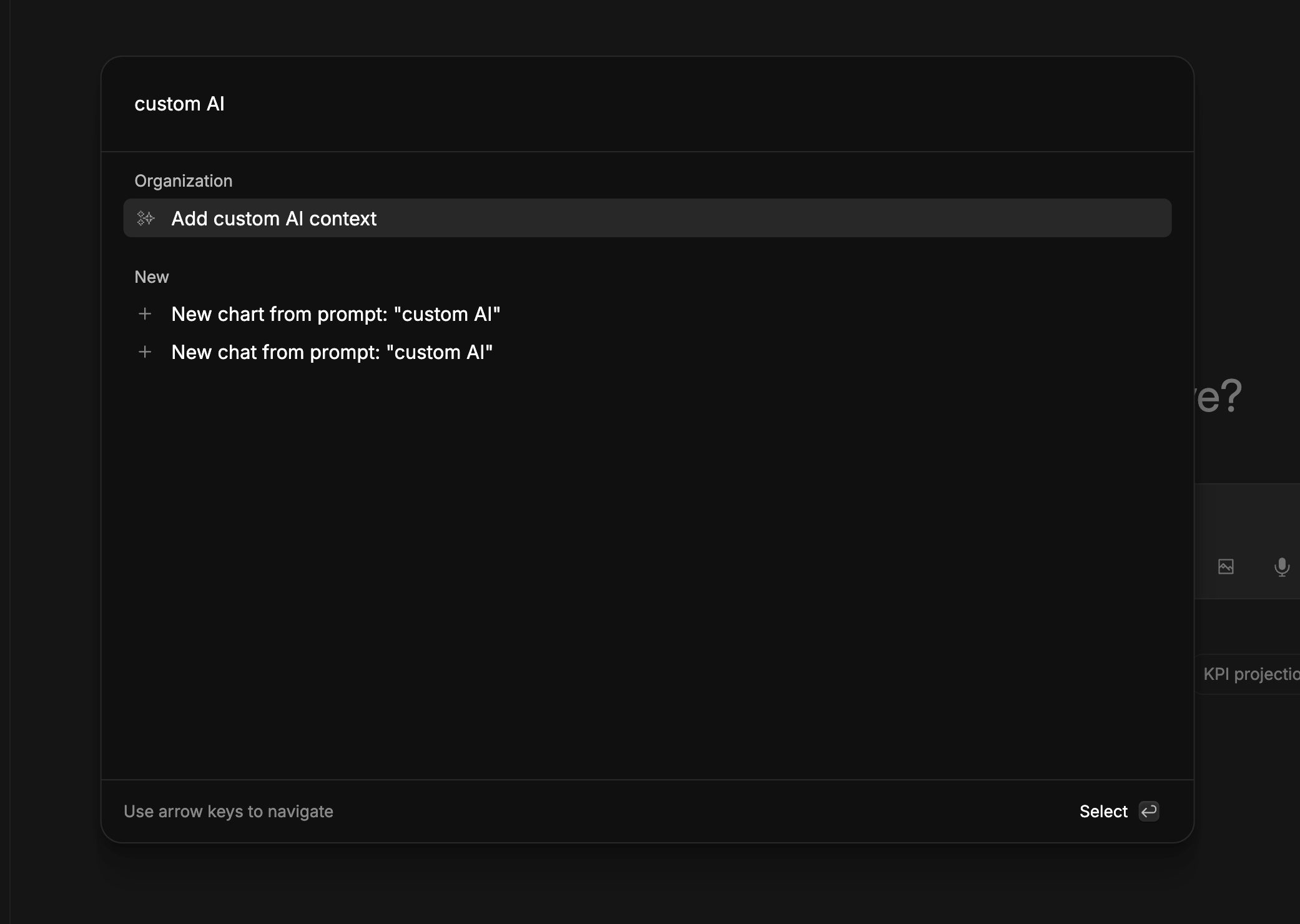Click the Use arrow keys to navigate hint

tap(229, 811)
